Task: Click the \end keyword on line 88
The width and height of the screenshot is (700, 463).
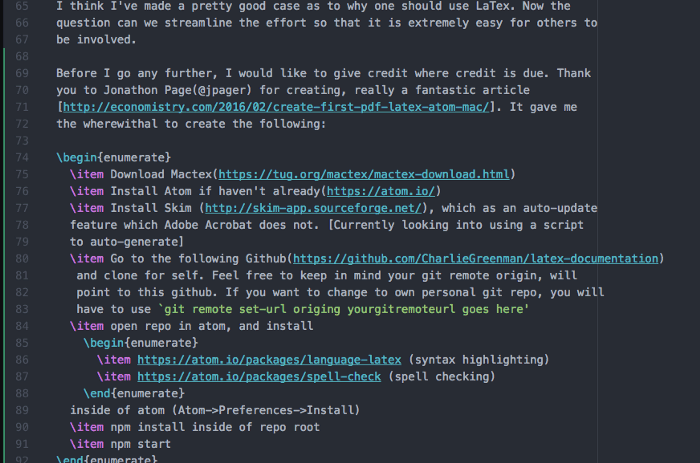Action: 97,394
